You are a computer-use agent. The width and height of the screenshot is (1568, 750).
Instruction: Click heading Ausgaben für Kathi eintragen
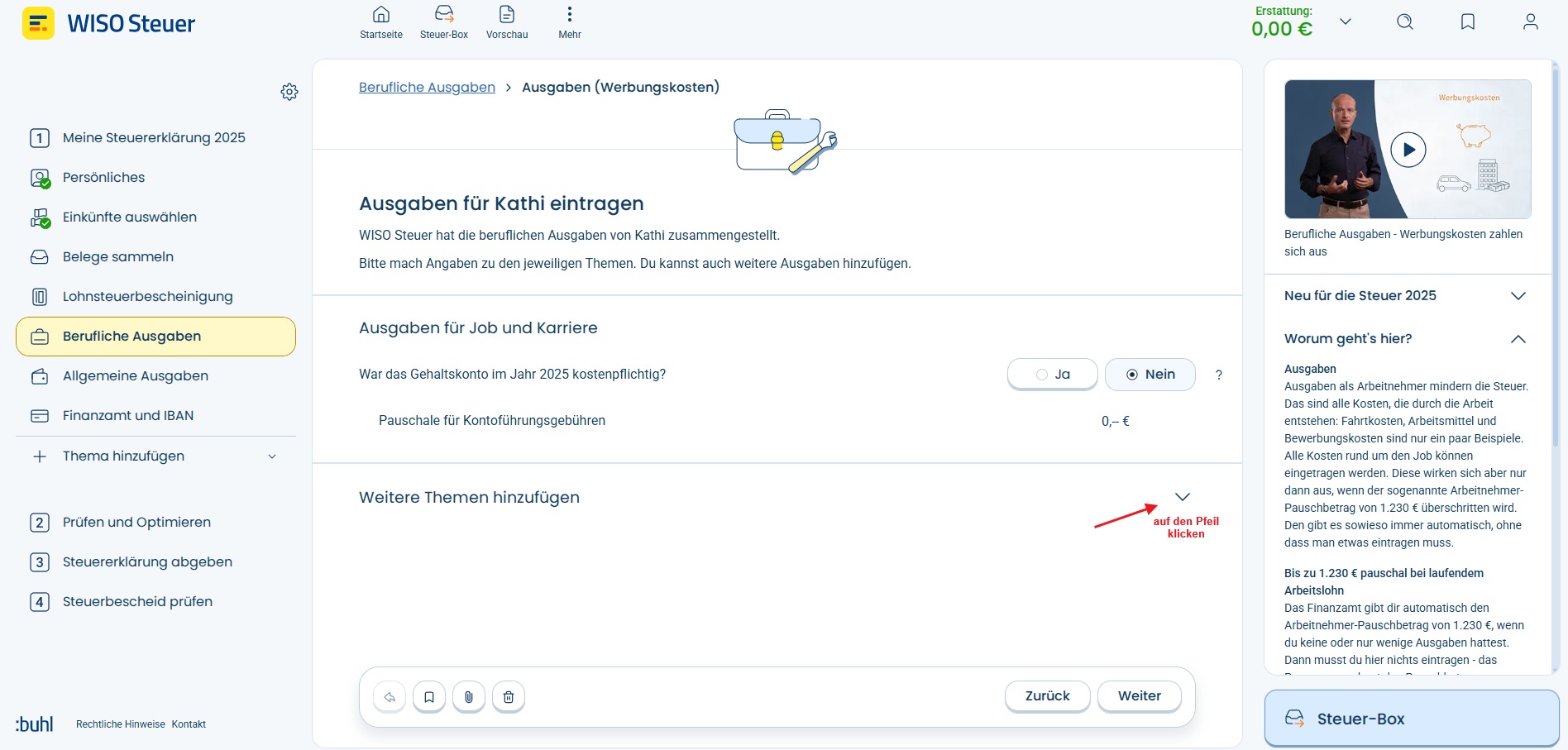[x=501, y=204]
